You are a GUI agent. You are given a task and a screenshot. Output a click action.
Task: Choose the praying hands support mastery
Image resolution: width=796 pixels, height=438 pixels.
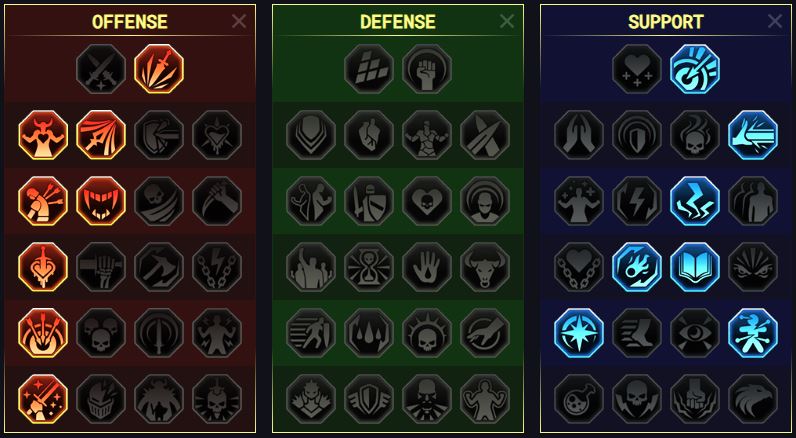579,135
